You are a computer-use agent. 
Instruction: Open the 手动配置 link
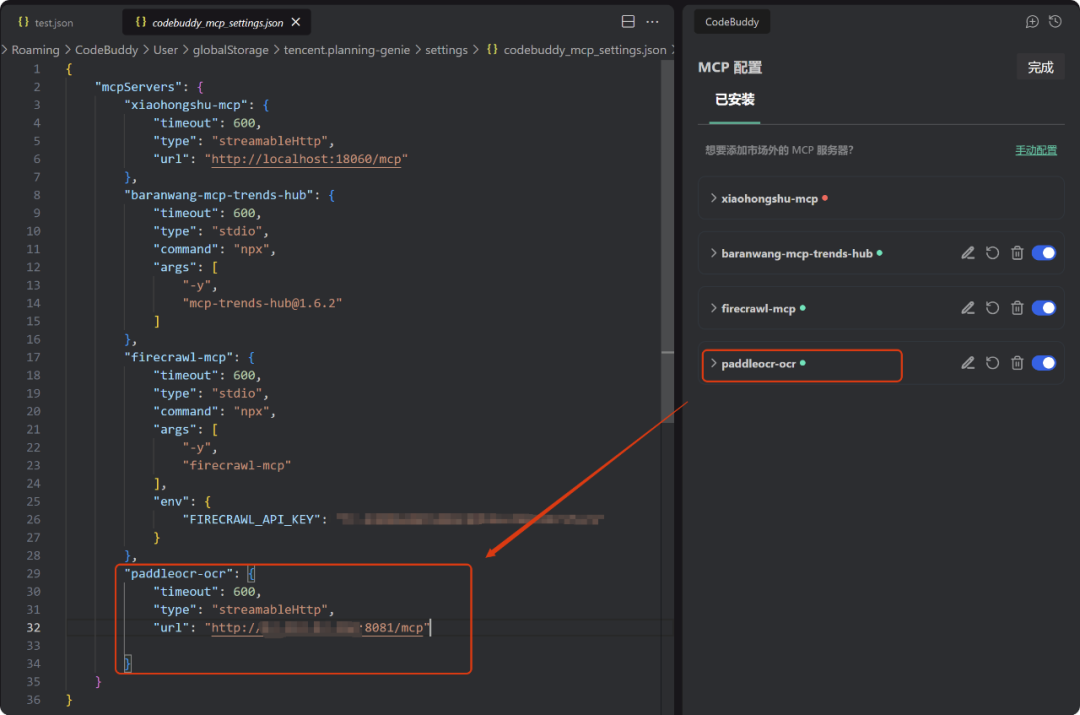pos(1036,150)
